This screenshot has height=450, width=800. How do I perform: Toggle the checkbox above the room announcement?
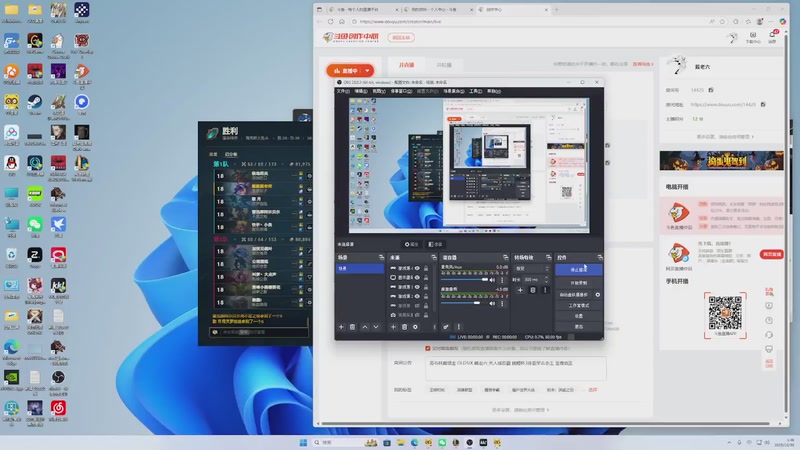428,348
